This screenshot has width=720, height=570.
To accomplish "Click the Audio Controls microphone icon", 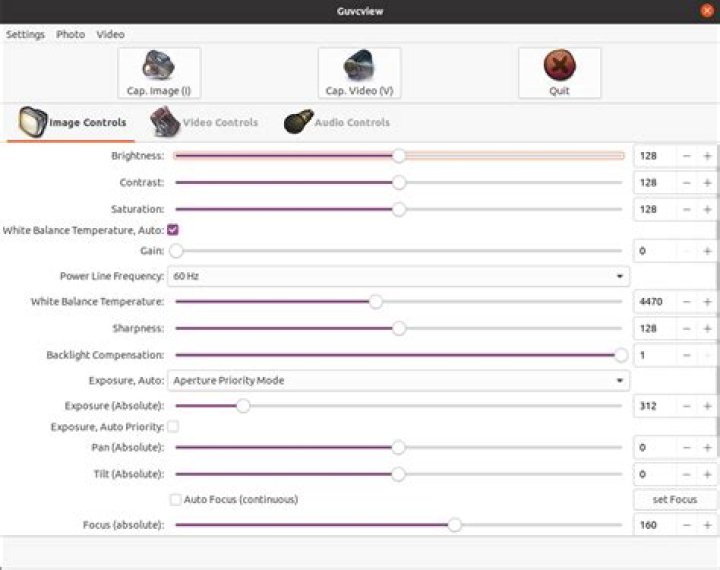I will tap(298, 122).
